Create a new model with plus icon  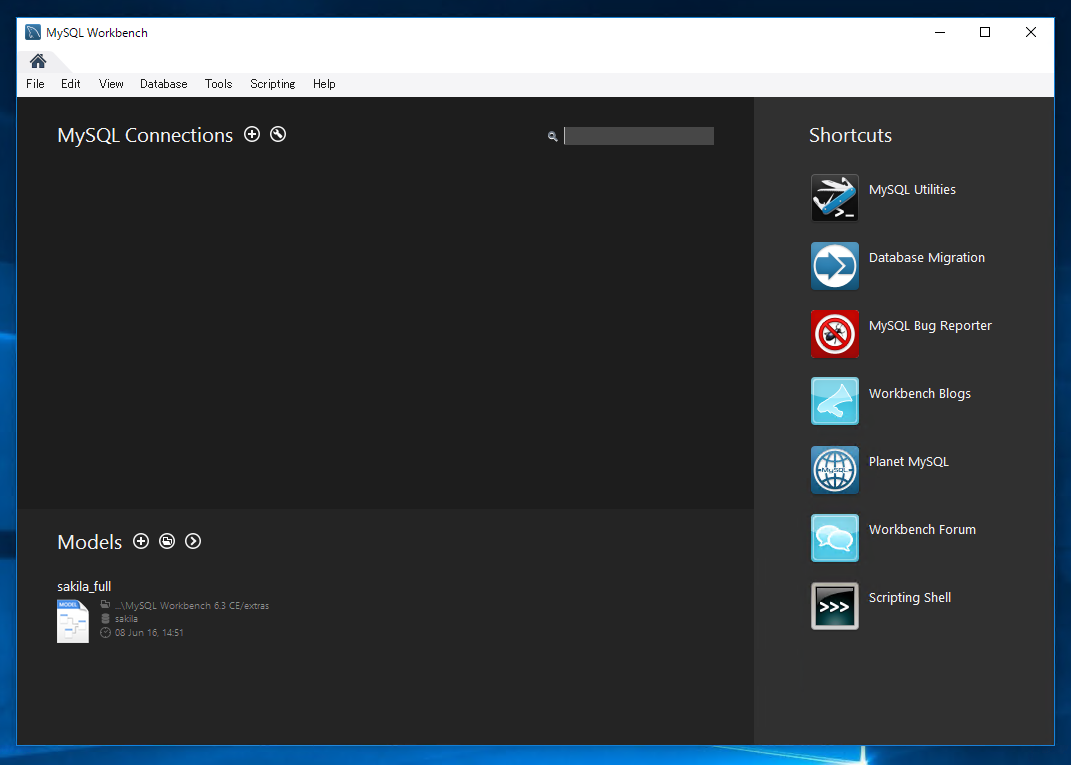pos(141,541)
